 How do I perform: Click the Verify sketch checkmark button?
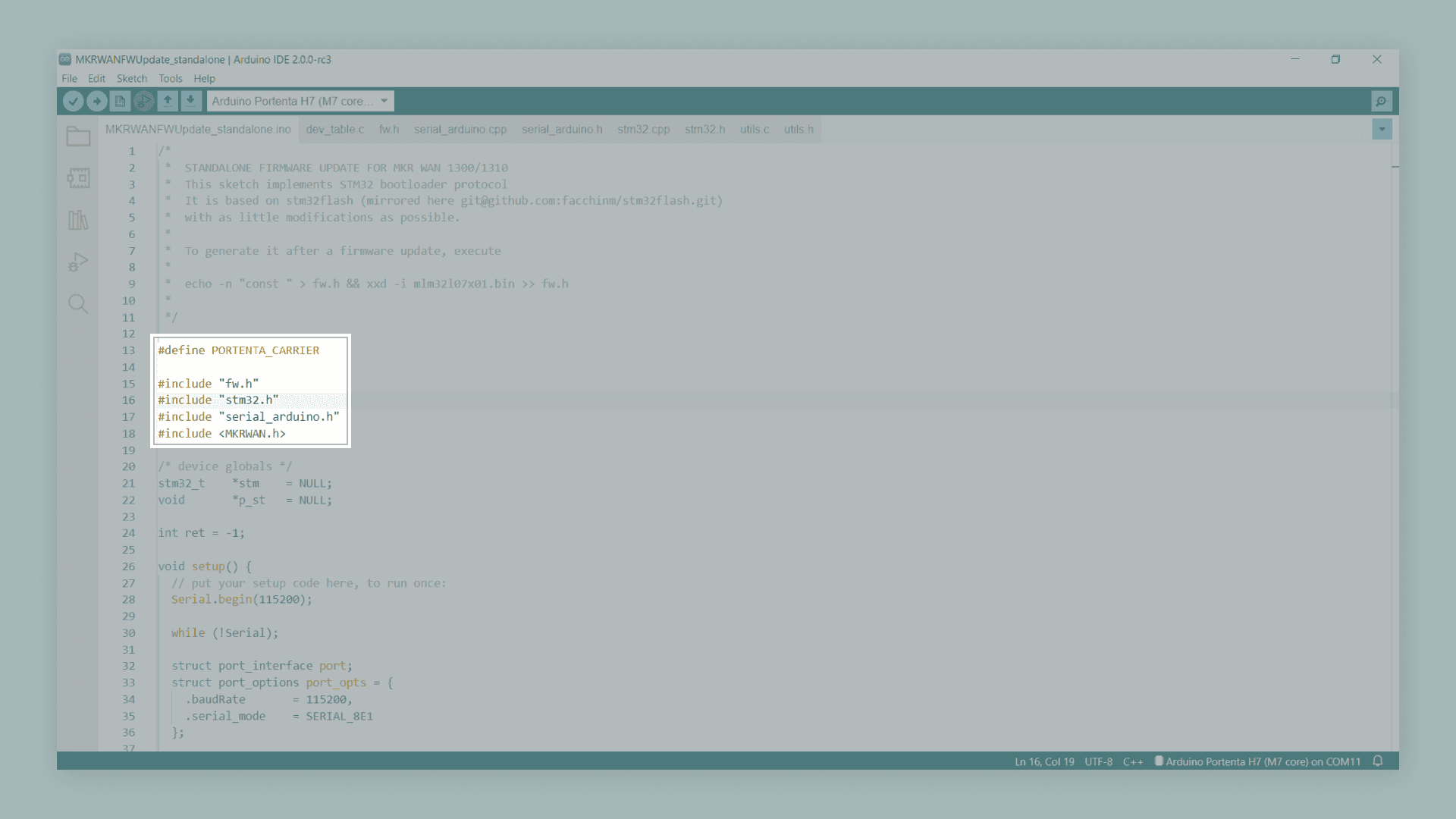point(73,101)
